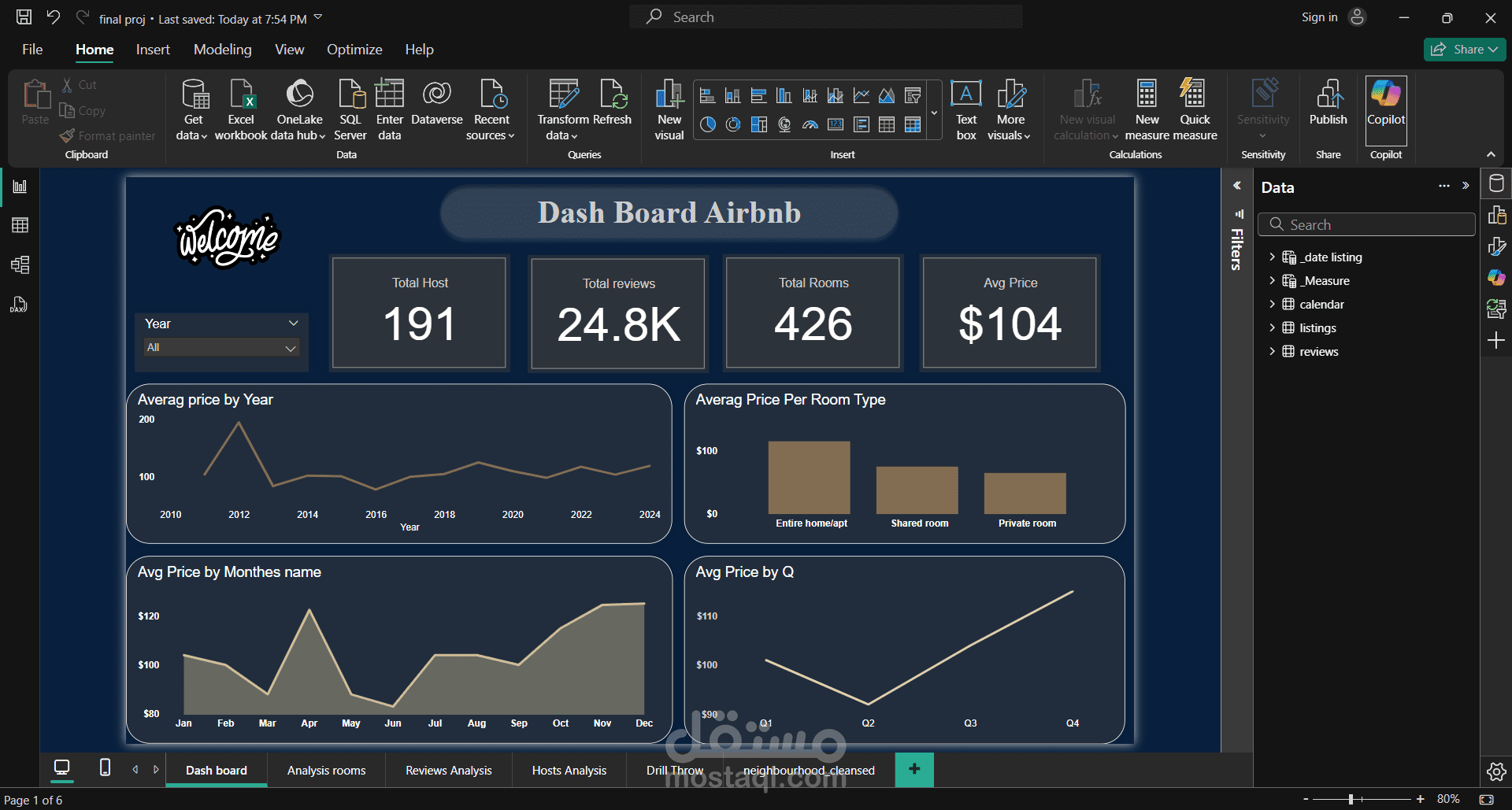Toggle fit to page view
Viewport: 1512px width, 810px height.
pyautogui.click(x=1486, y=799)
